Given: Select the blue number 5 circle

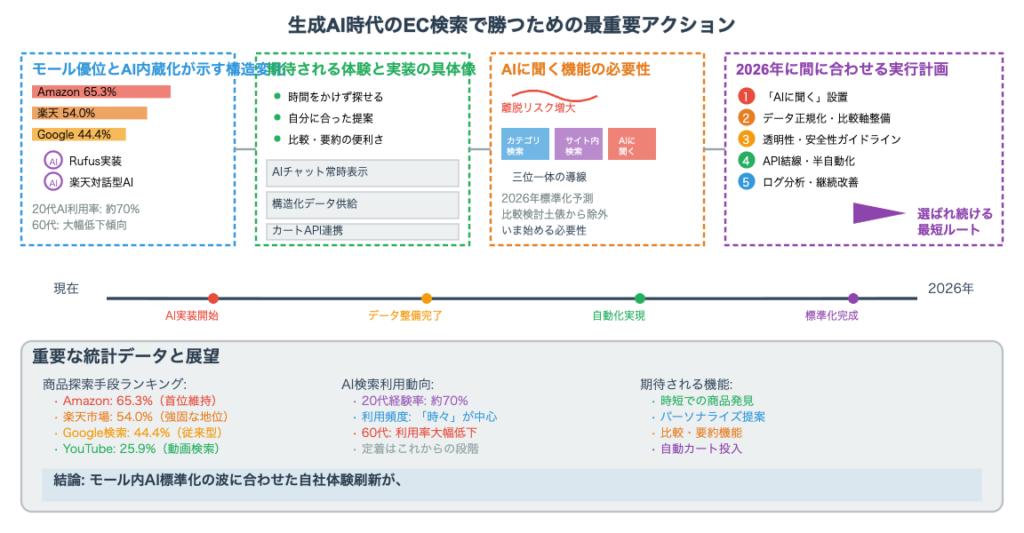Looking at the screenshot, I should click(x=746, y=182).
